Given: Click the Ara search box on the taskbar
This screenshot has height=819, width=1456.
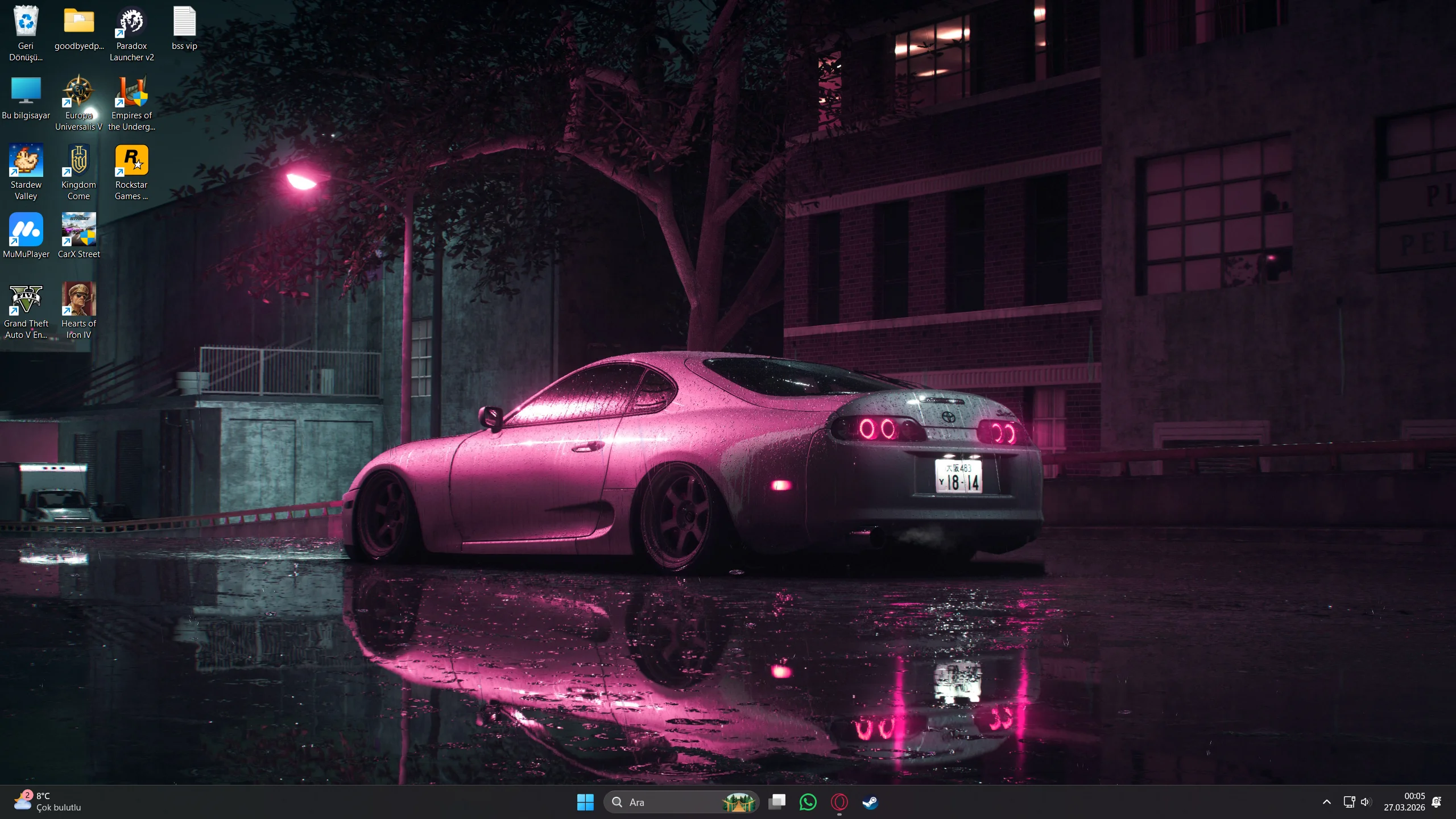Looking at the screenshot, I should tap(671, 802).
